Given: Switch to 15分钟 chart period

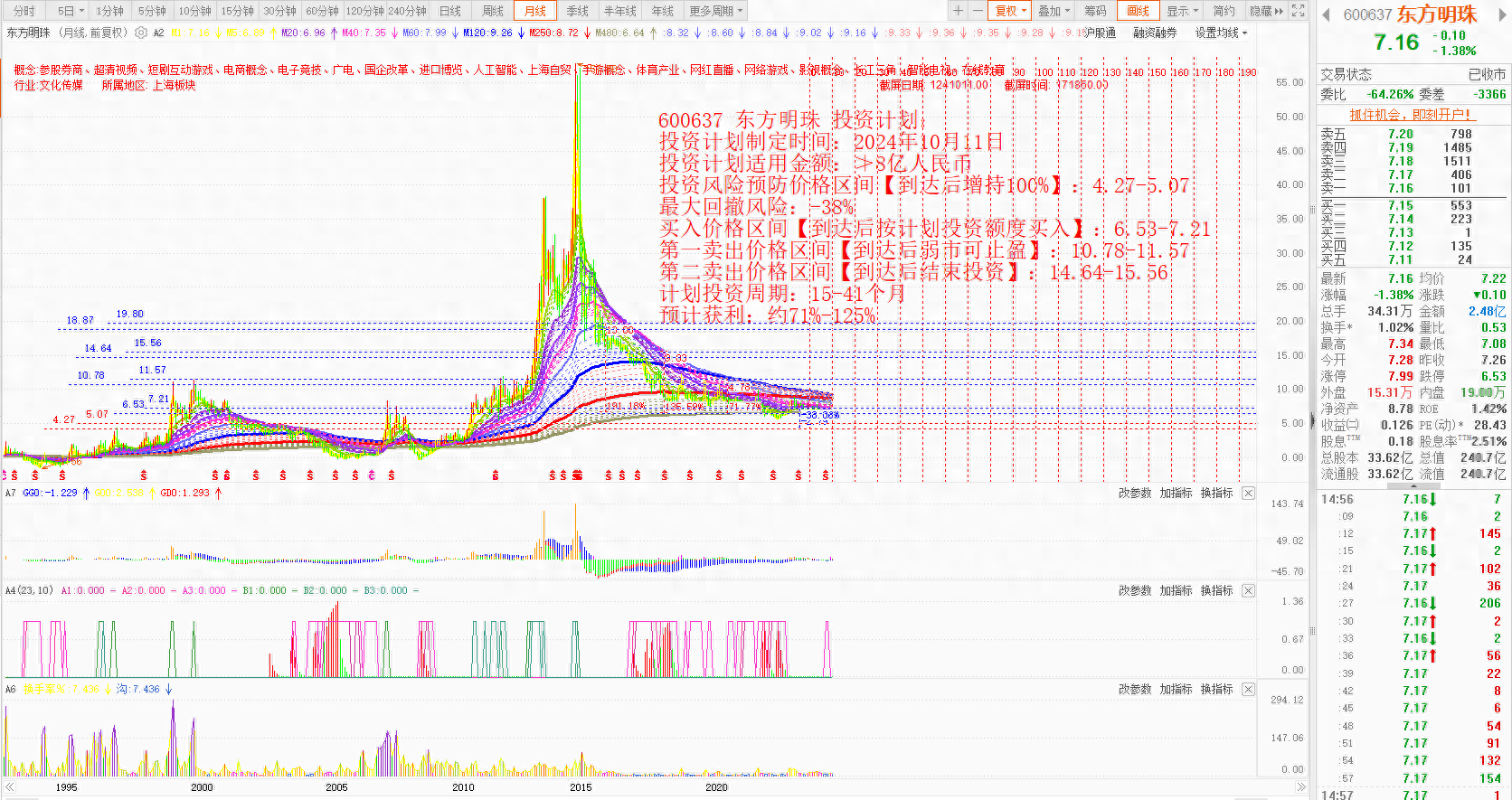Looking at the screenshot, I should [x=237, y=11].
